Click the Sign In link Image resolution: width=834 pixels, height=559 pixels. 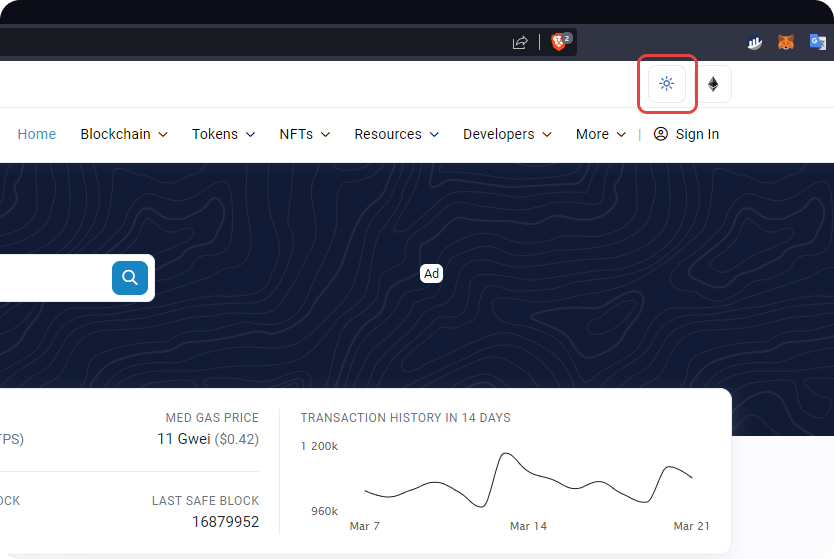click(x=697, y=134)
